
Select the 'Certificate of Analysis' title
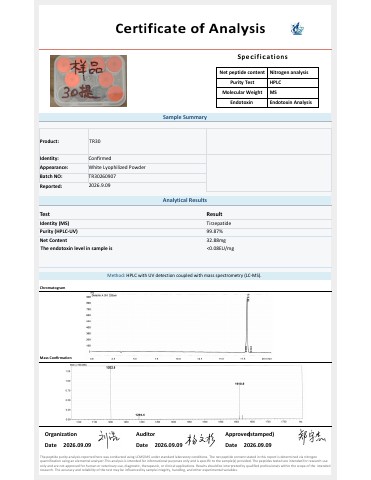pyautogui.click(x=190, y=28)
